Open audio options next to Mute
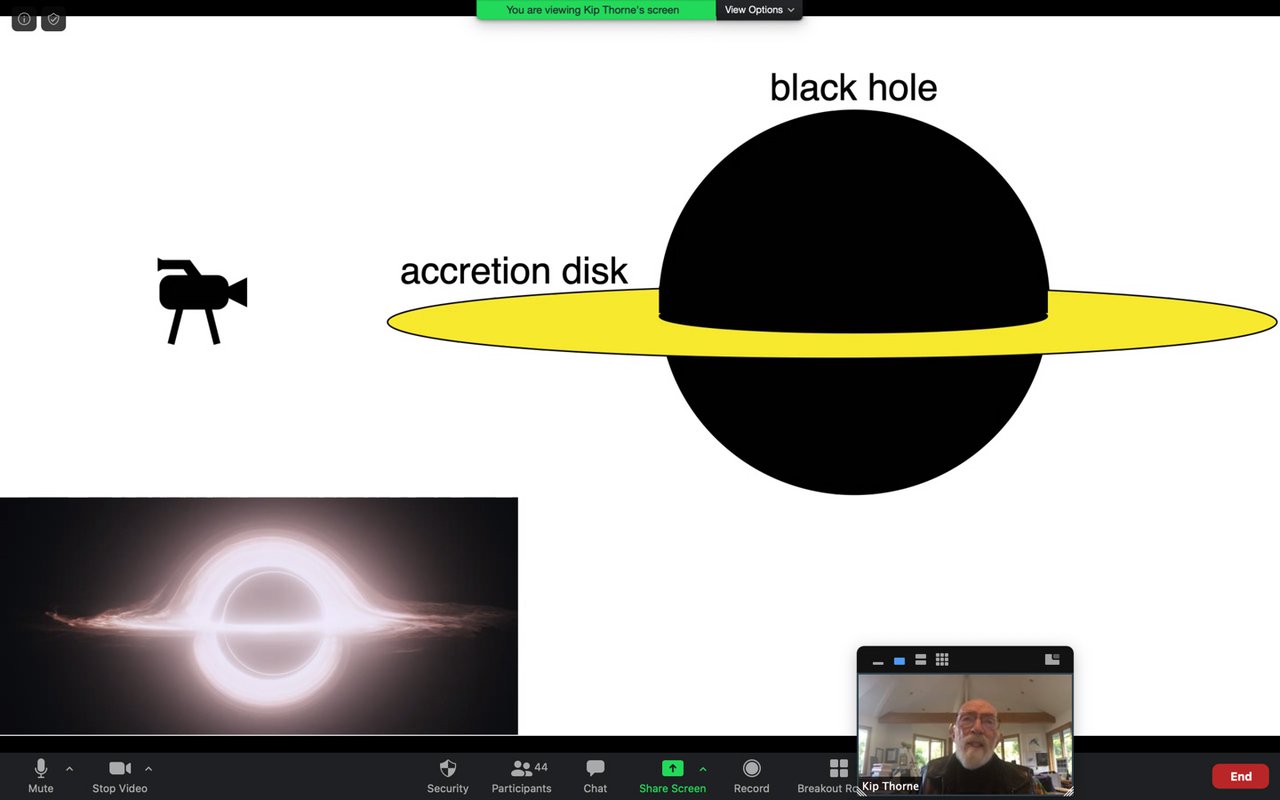Viewport: 1280px width, 800px height. pyautogui.click(x=69, y=768)
